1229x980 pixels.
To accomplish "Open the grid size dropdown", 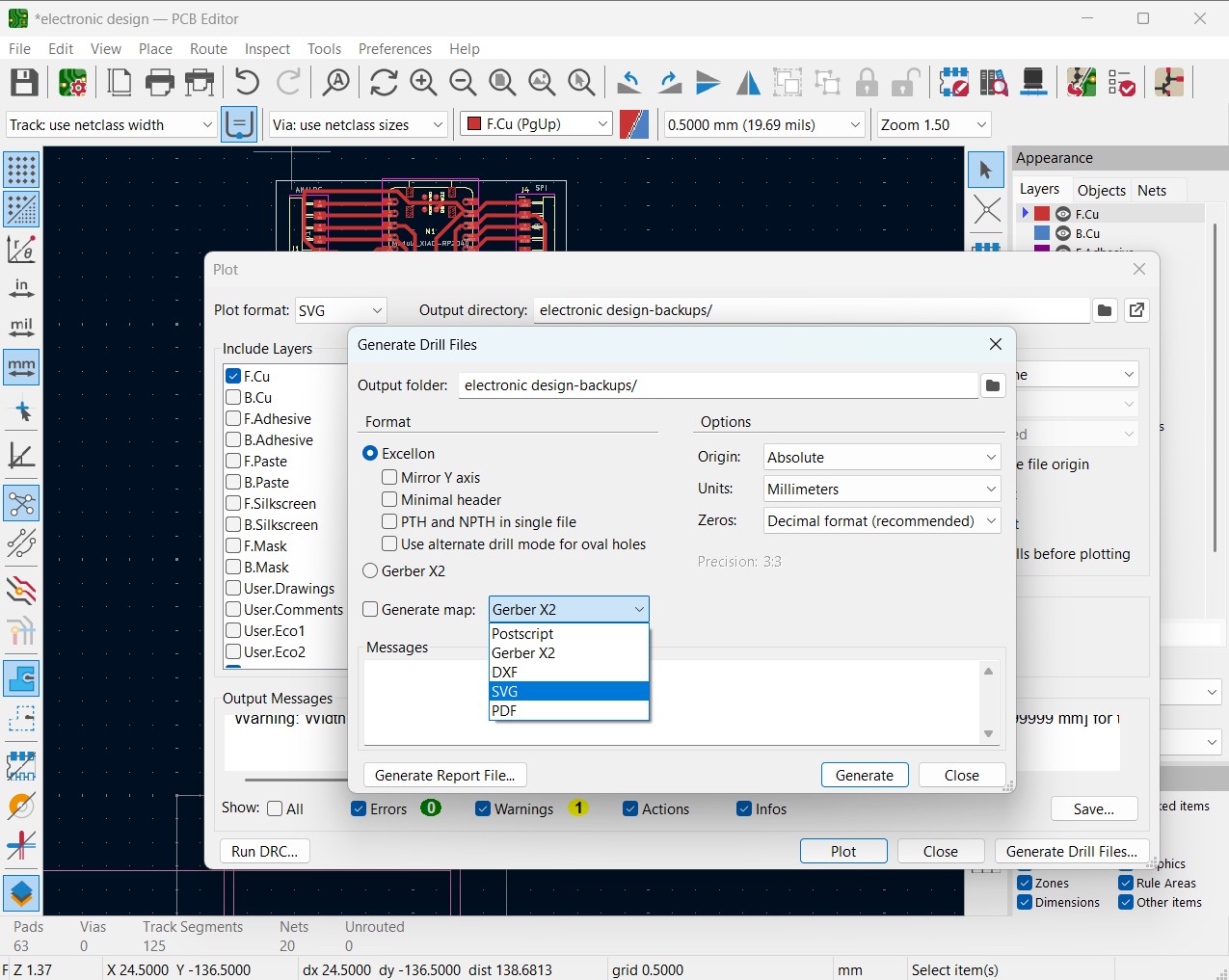I will coord(763,124).
